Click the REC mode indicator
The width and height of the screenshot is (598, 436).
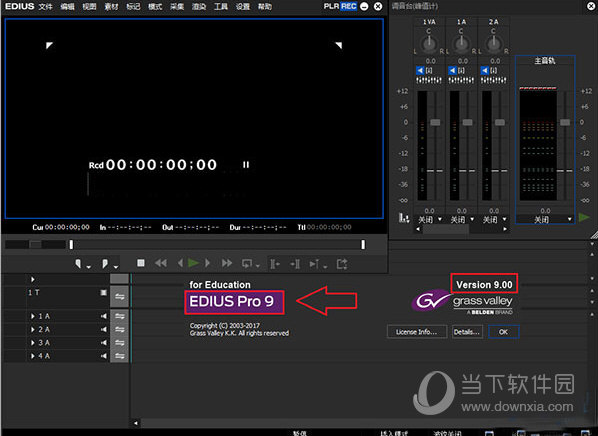349,6
